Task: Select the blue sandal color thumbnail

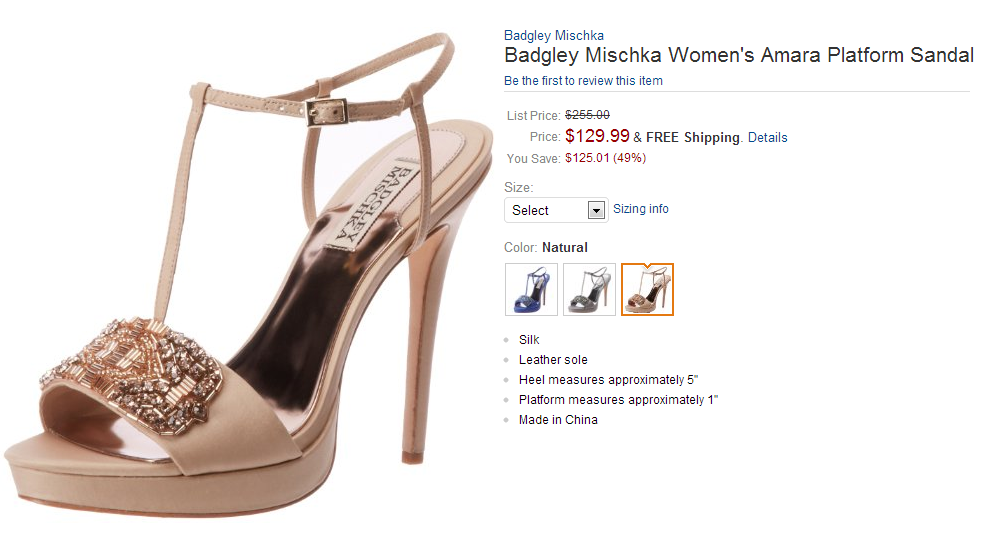Action: [x=531, y=289]
